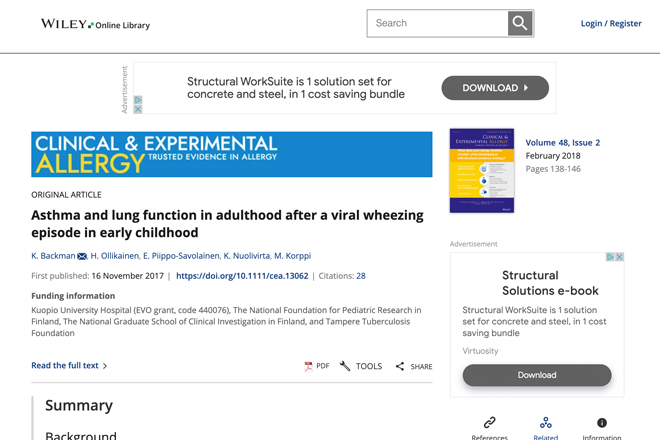
Task: Open the Related articles icon
Action: [546, 422]
